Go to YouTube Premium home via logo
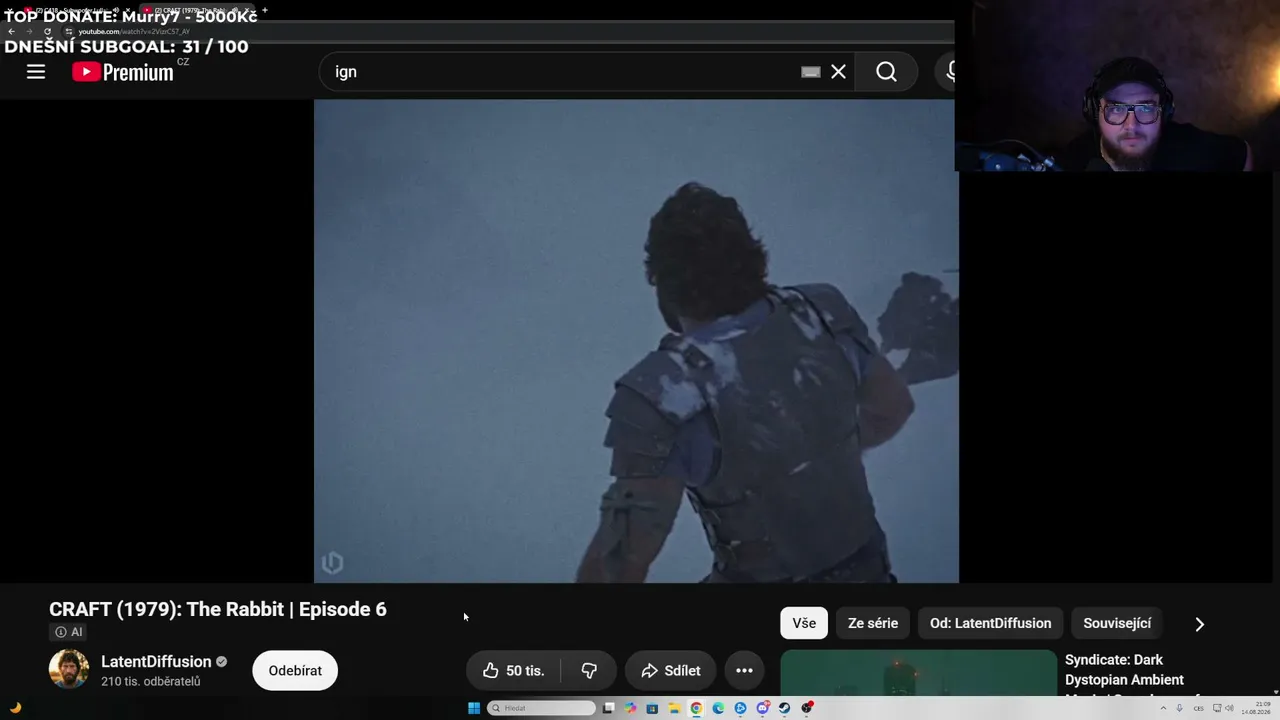This screenshot has height=720, width=1280. [123, 72]
